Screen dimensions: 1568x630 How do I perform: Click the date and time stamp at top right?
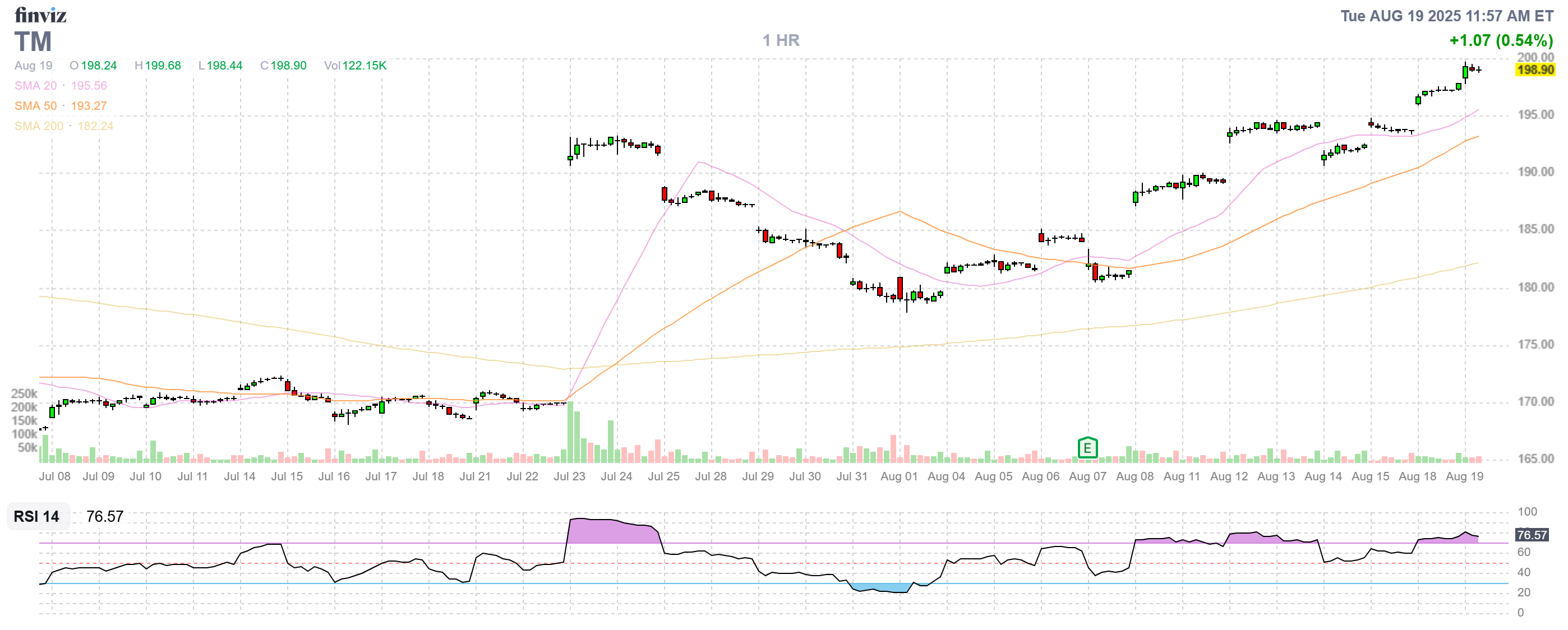coord(1446,16)
